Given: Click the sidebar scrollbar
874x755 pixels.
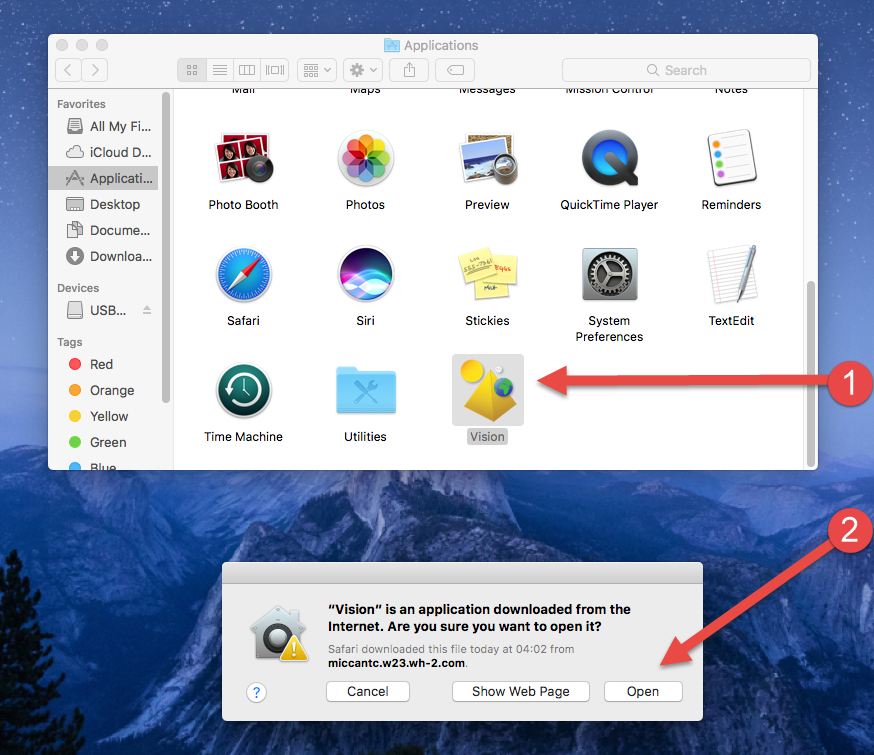Looking at the screenshot, I should tap(166, 247).
